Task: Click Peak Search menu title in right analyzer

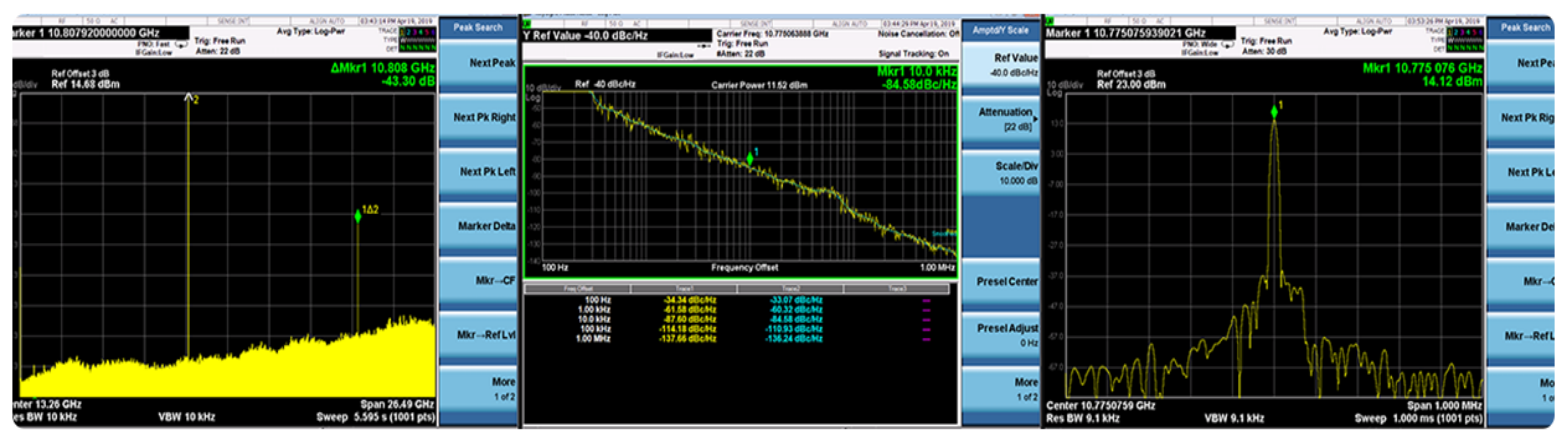Action: 1522,28
